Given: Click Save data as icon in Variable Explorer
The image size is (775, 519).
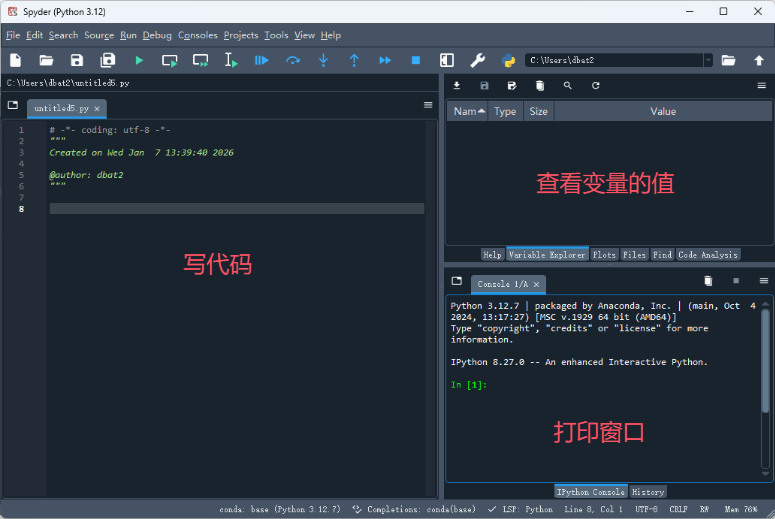Looking at the screenshot, I should [512, 86].
